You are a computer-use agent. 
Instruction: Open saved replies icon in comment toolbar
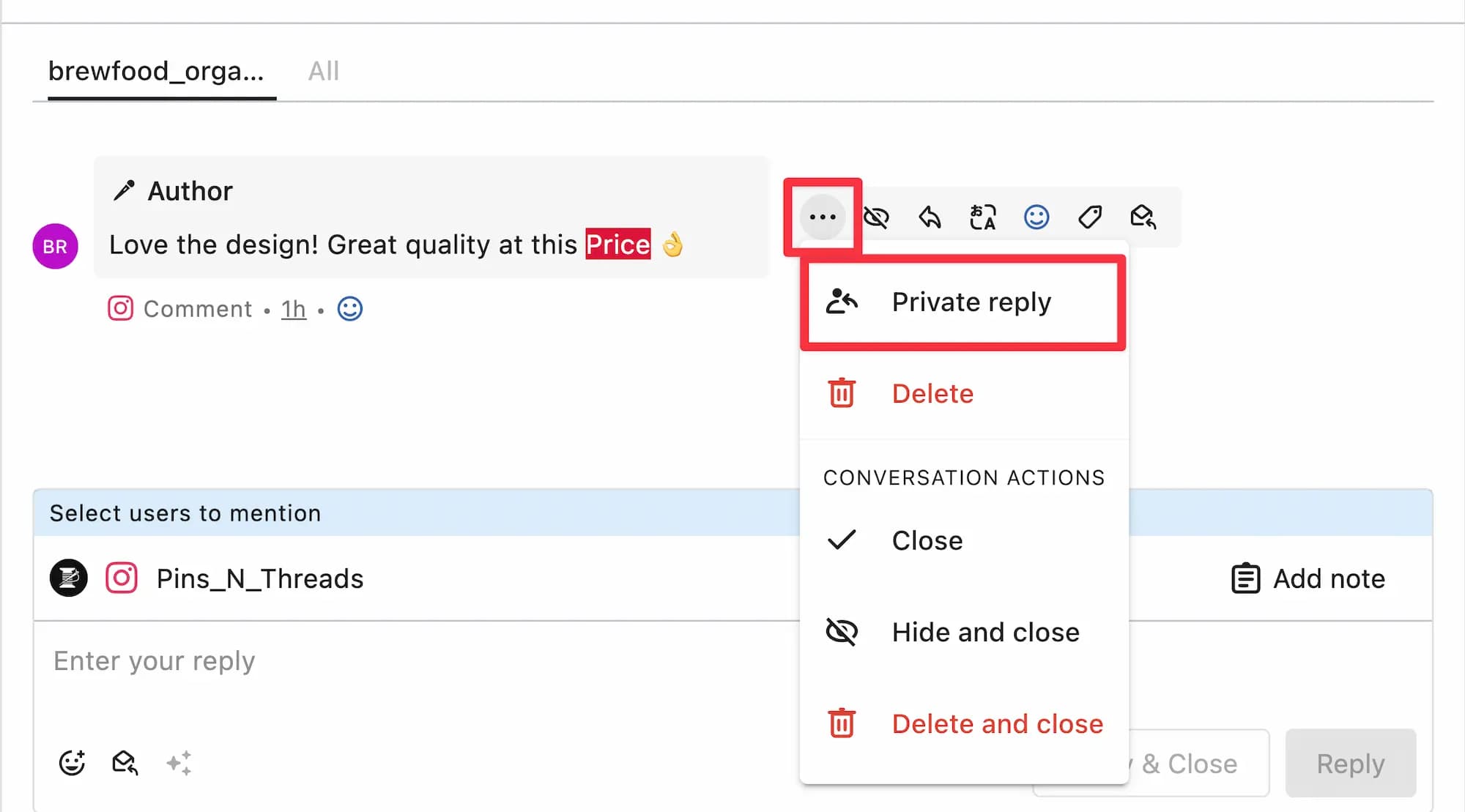pos(1143,217)
